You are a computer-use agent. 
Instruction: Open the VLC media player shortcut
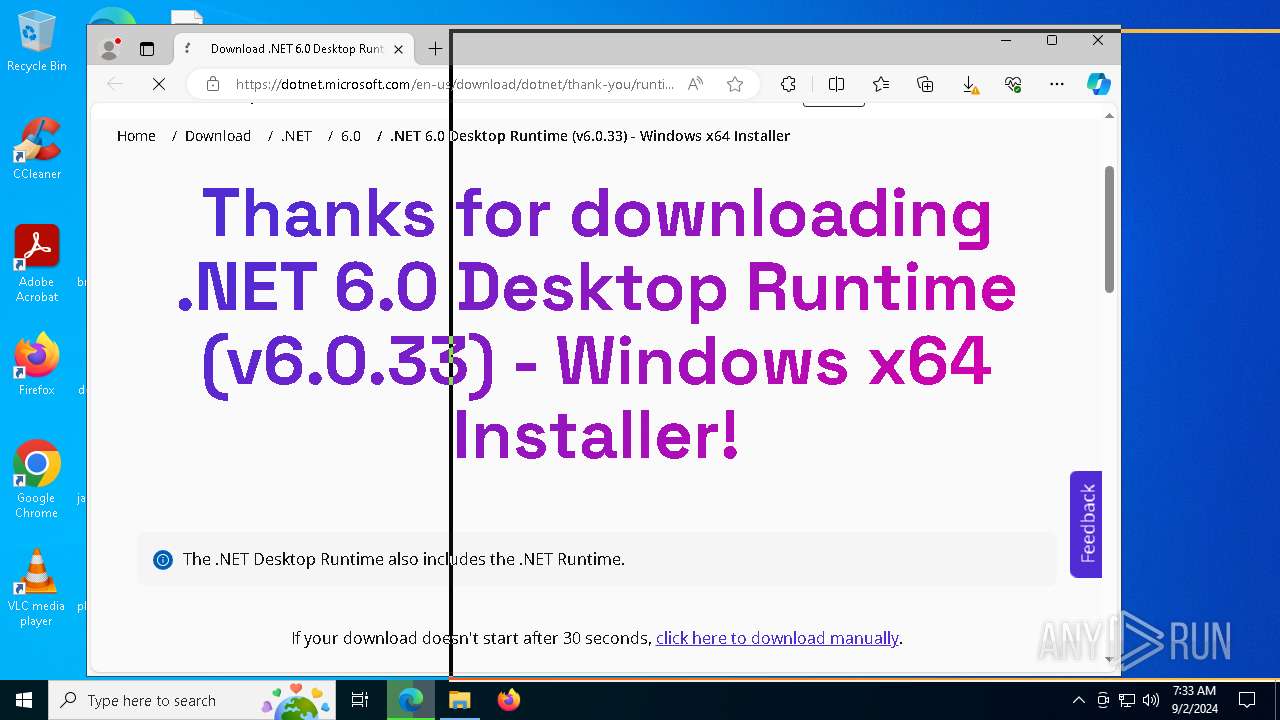pyautogui.click(x=37, y=588)
